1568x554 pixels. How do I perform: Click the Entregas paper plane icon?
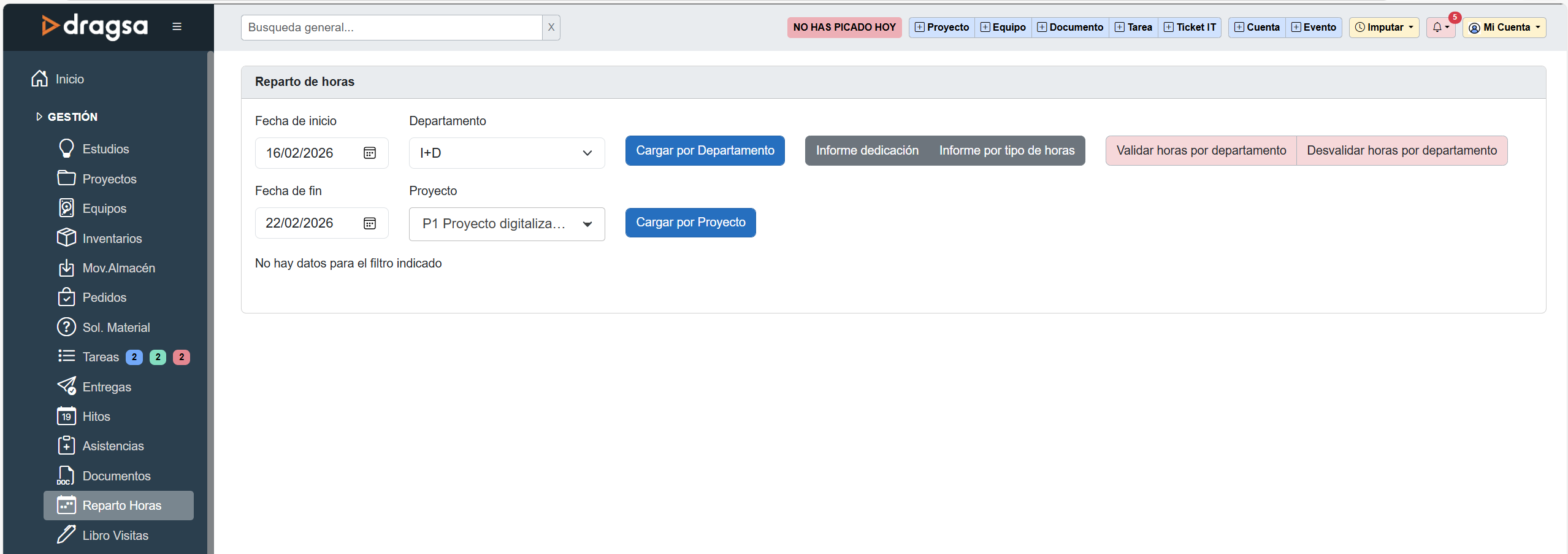point(66,387)
